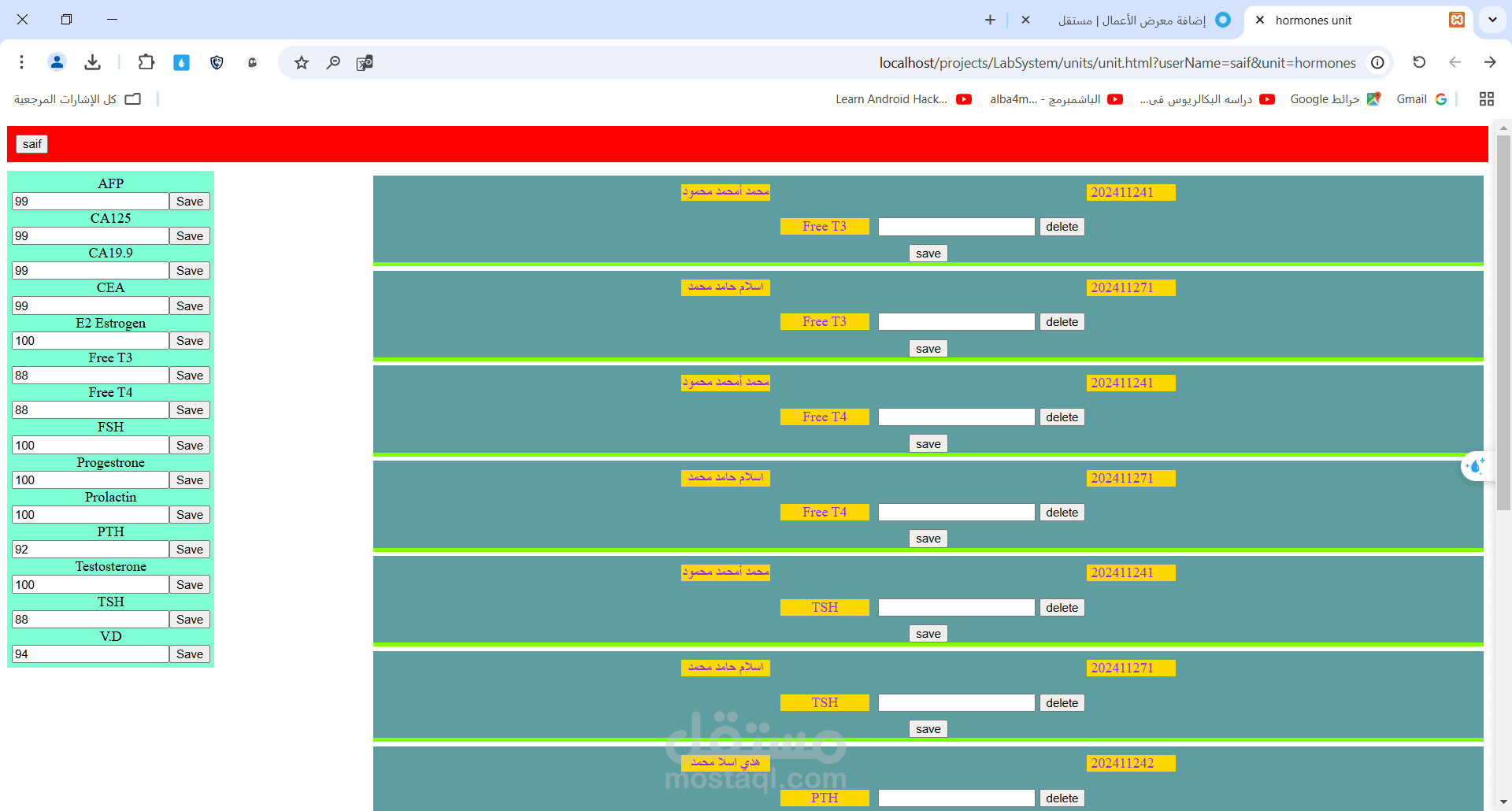
Task: View site information icon beside URL
Action: [x=1377, y=62]
